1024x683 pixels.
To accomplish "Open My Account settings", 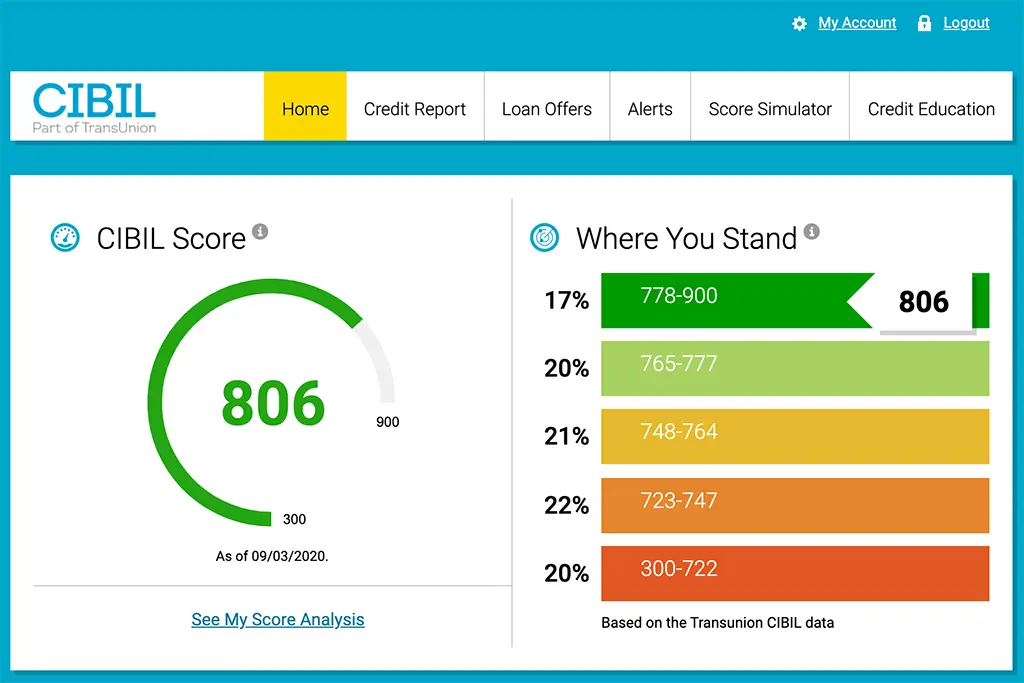I will click(857, 22).
